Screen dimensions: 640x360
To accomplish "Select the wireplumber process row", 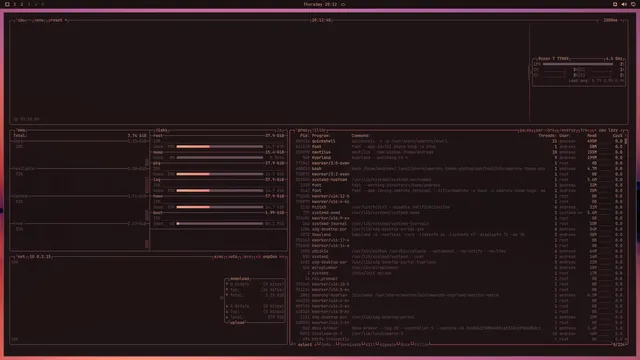I will 460,268.
